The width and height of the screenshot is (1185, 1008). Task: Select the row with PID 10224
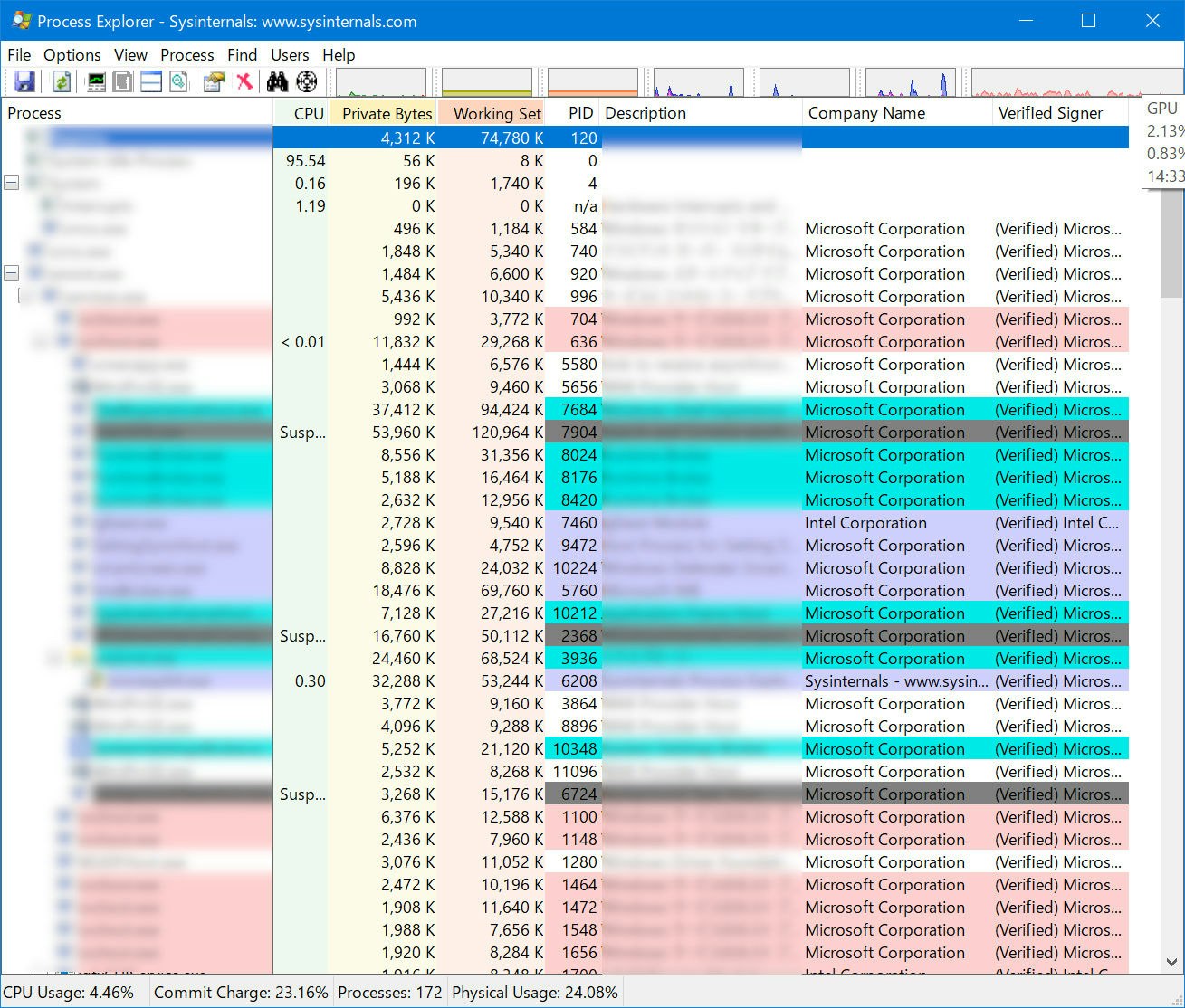click(x=565, y=567)
